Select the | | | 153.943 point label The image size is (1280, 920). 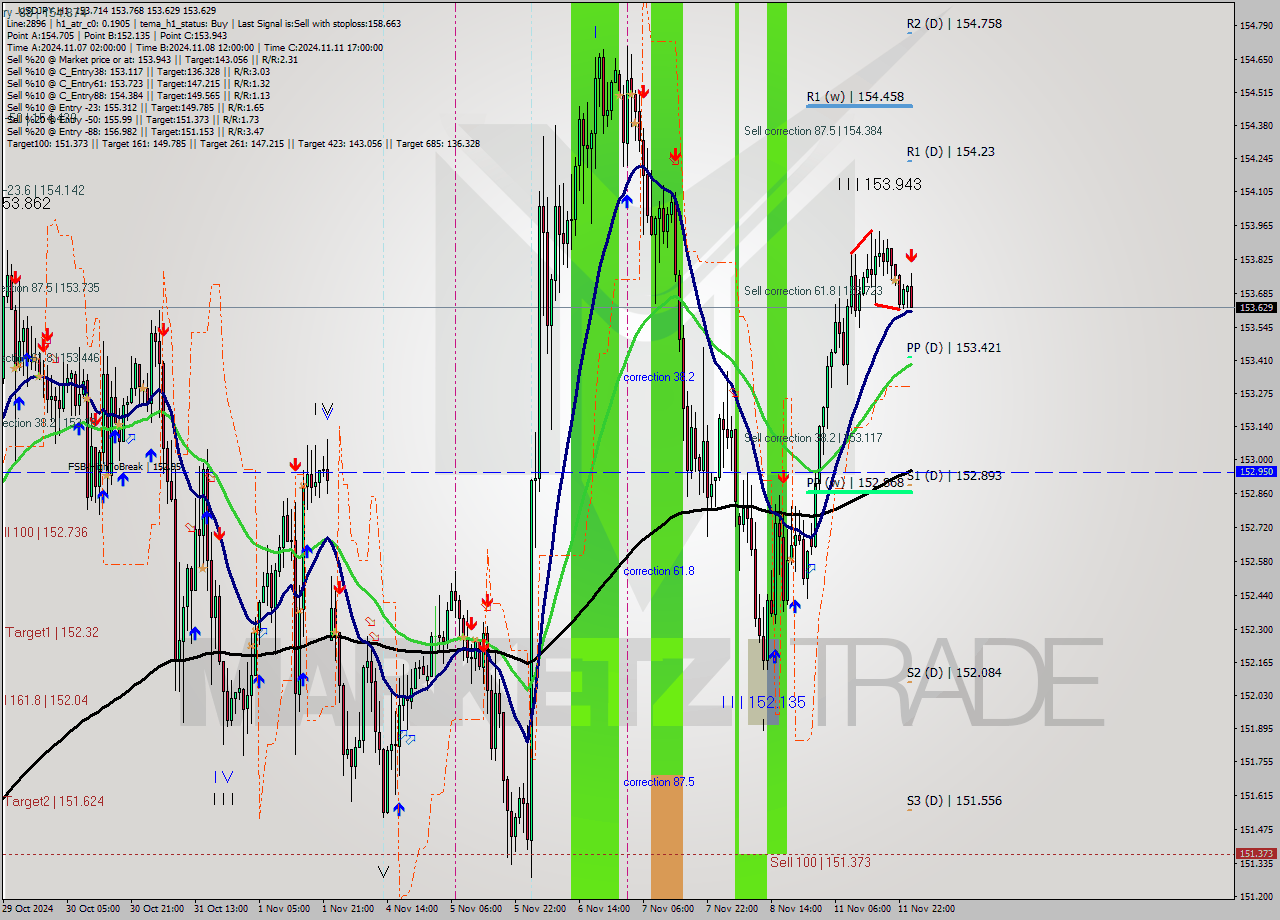(880, 184)
